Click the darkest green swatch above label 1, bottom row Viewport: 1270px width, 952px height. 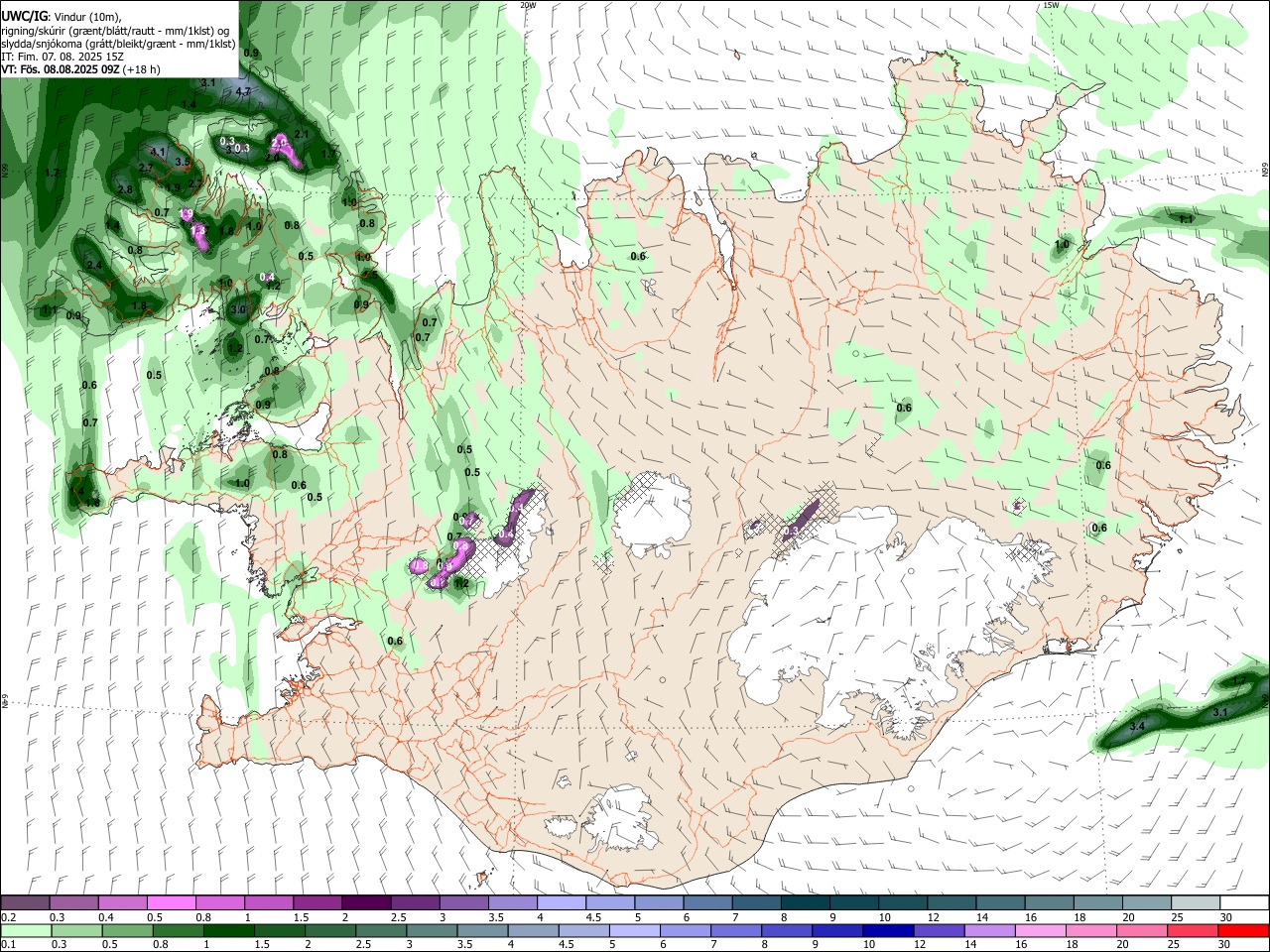point(229,930)
